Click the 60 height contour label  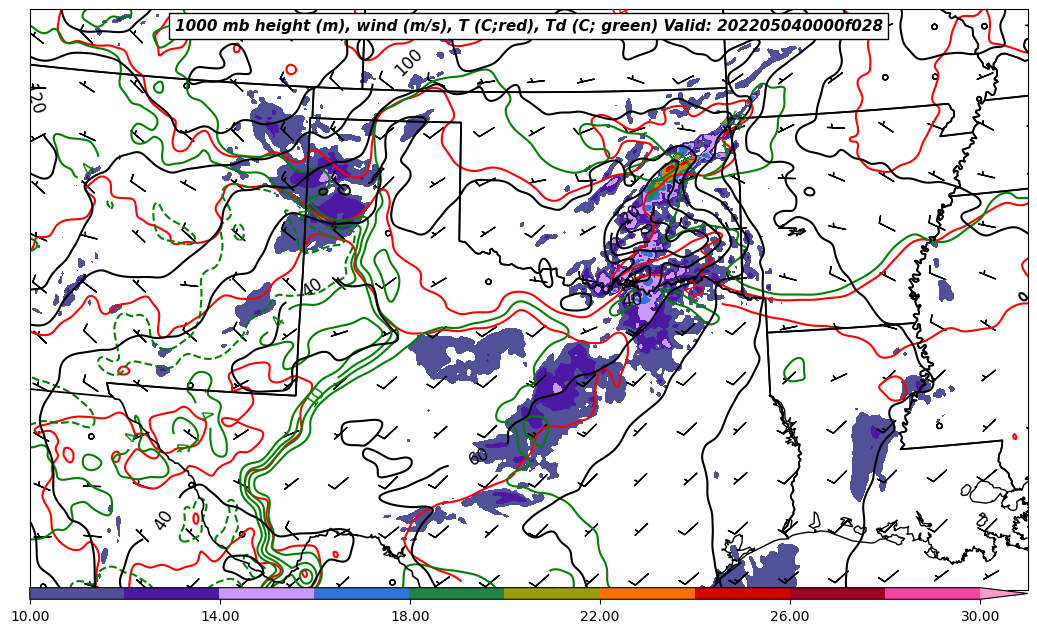[479, 456]
